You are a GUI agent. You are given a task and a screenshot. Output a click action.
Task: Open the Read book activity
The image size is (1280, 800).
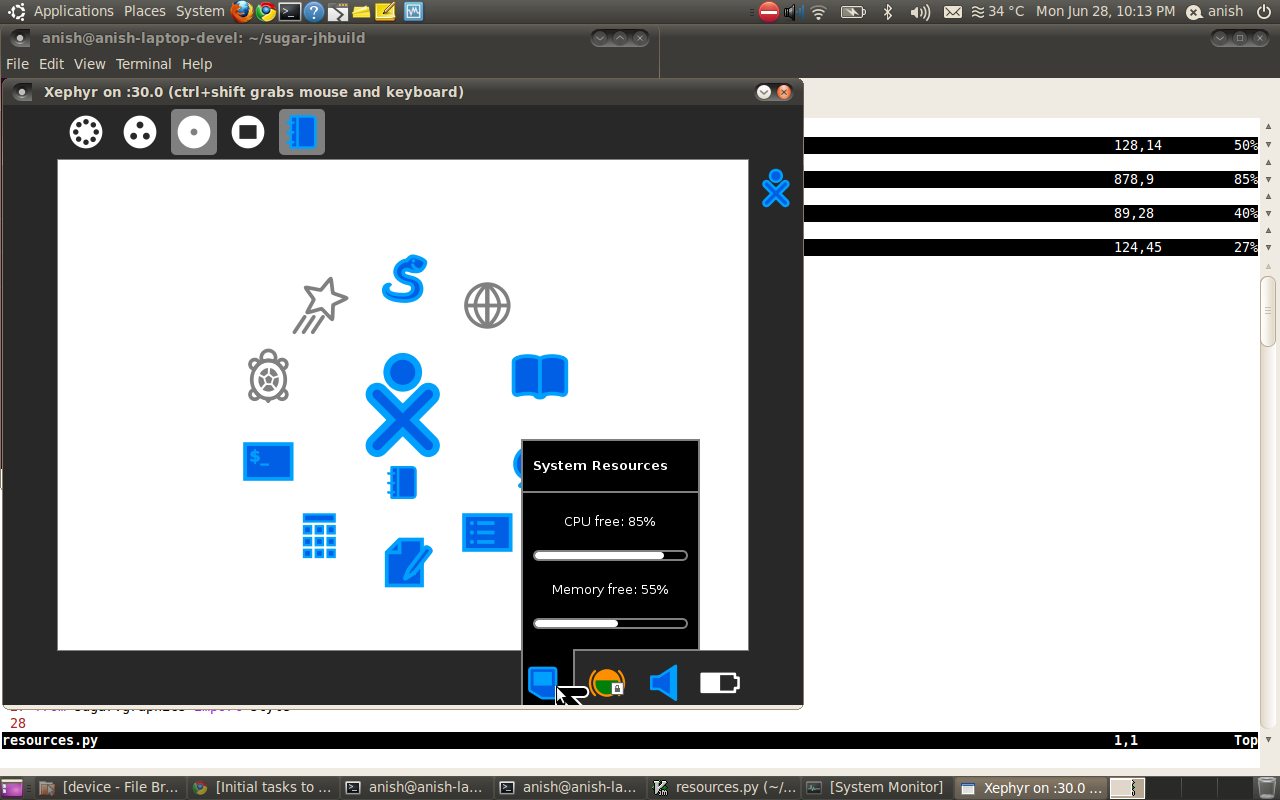click(540, 376)
